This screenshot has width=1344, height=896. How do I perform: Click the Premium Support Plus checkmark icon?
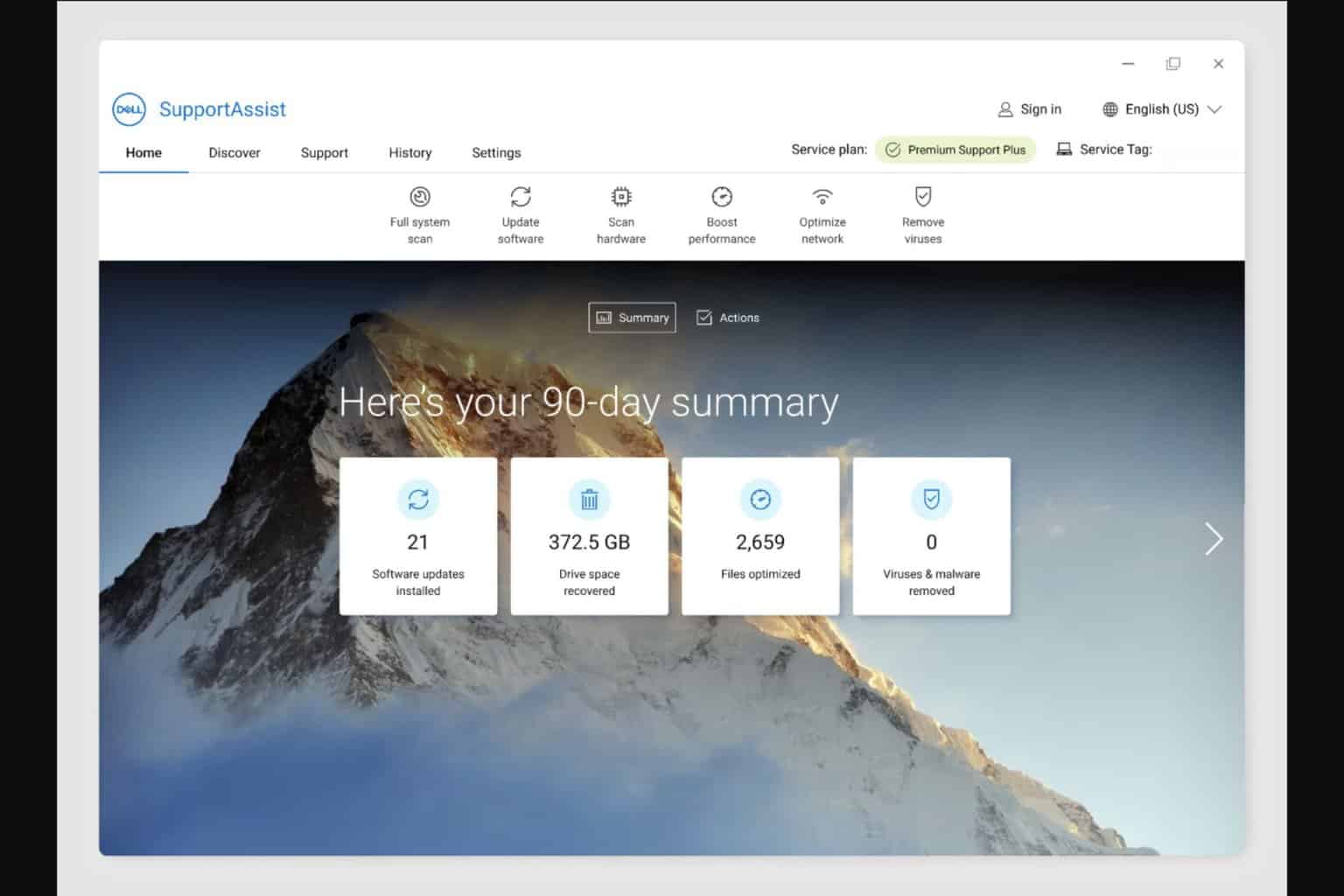tap(892, 150)
